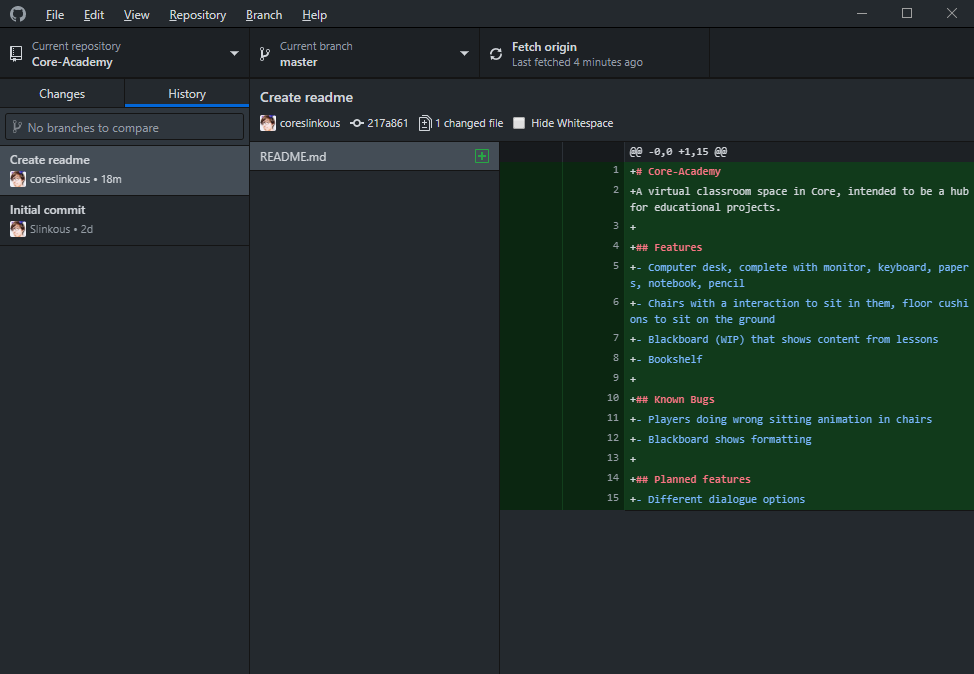The width and height of the screenshot is (974, 674).
Task: Click the repository icon beside Core-Academy
Action: pyautogui.click(x=14, y=55)
